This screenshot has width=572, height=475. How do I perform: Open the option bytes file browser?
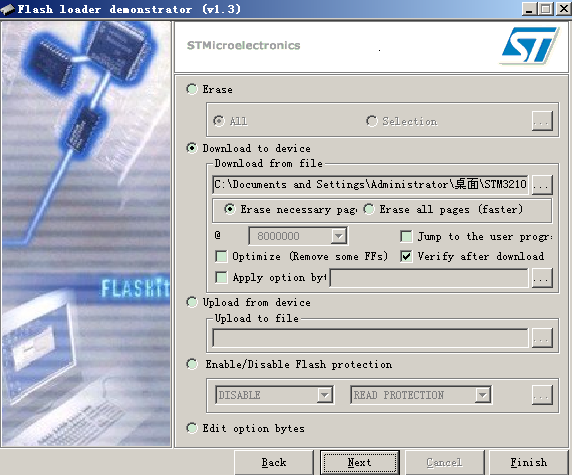point(542,278)
